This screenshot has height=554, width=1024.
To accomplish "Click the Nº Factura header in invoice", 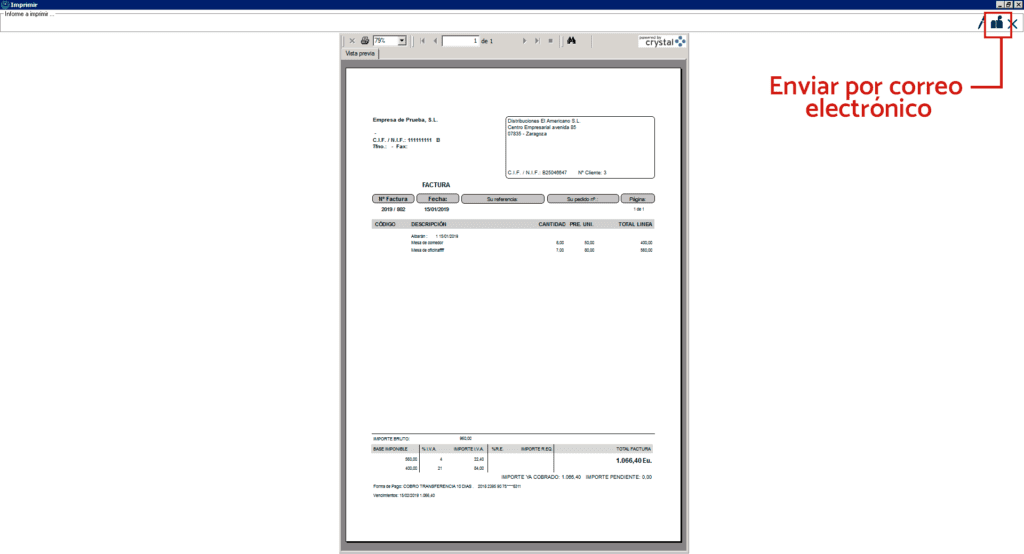I will click(x=393, y=199).
